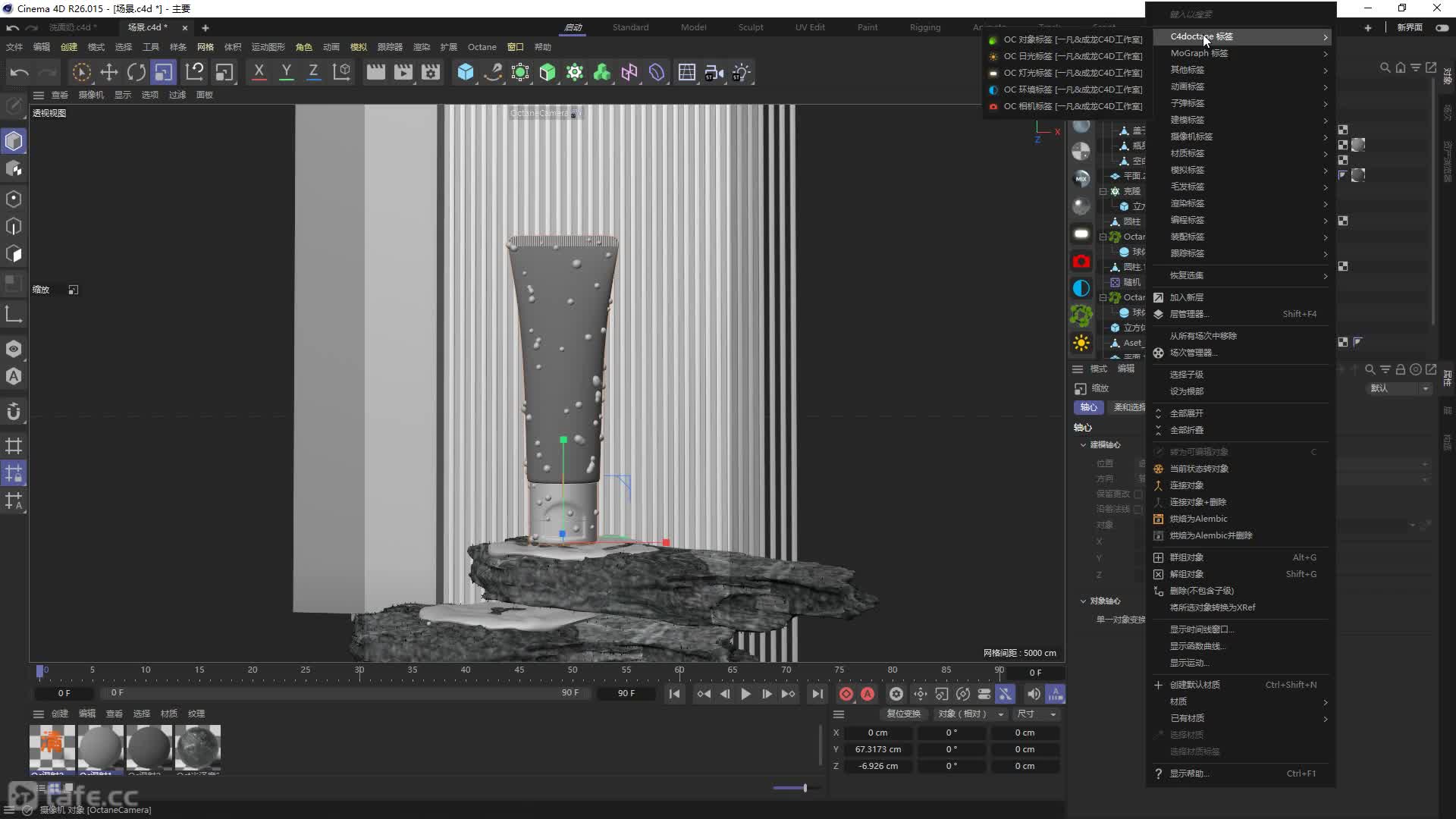
Task: Open the Octane menu in menu bar
Action: [x=482, y=47]
